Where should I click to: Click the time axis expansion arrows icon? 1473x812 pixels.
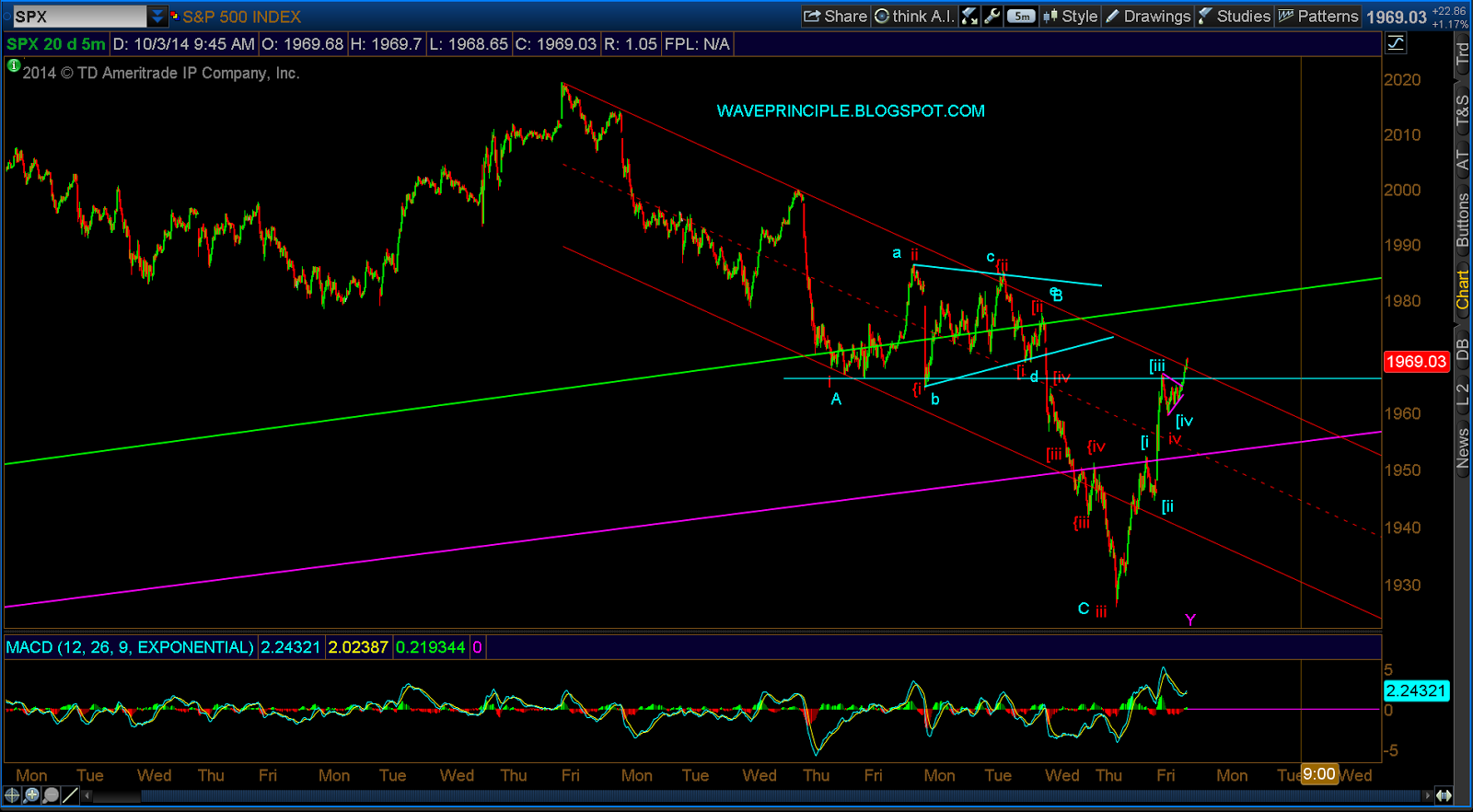[x=1444, y=795]
